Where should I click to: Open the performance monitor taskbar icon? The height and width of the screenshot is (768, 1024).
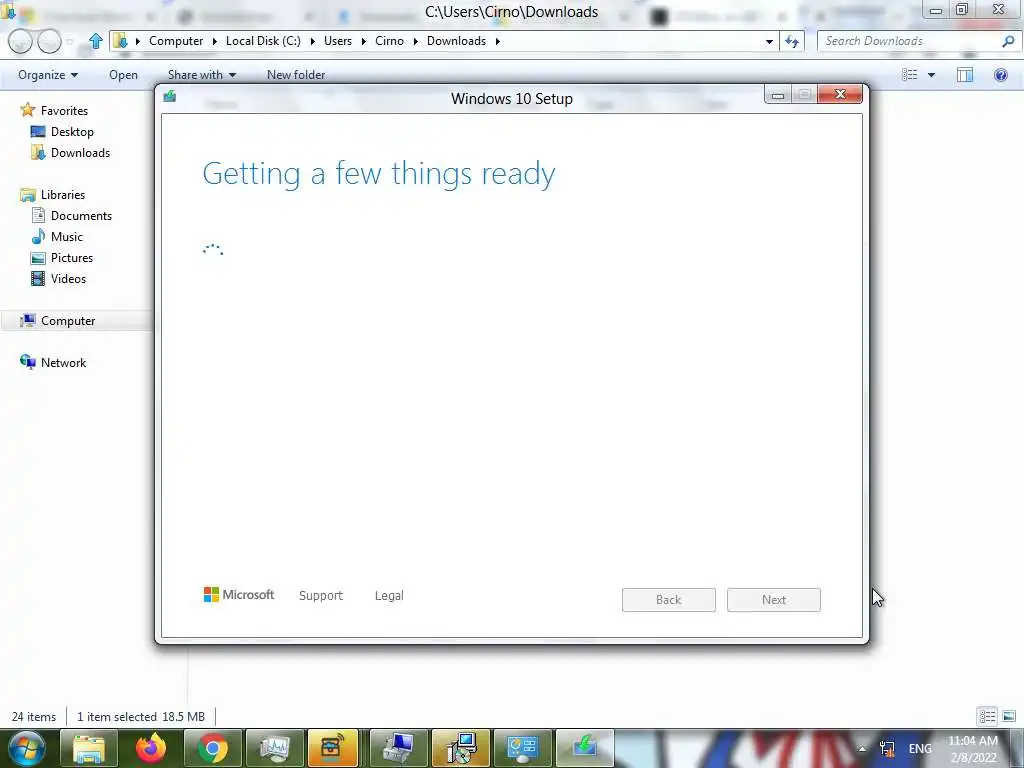[274, 748]
